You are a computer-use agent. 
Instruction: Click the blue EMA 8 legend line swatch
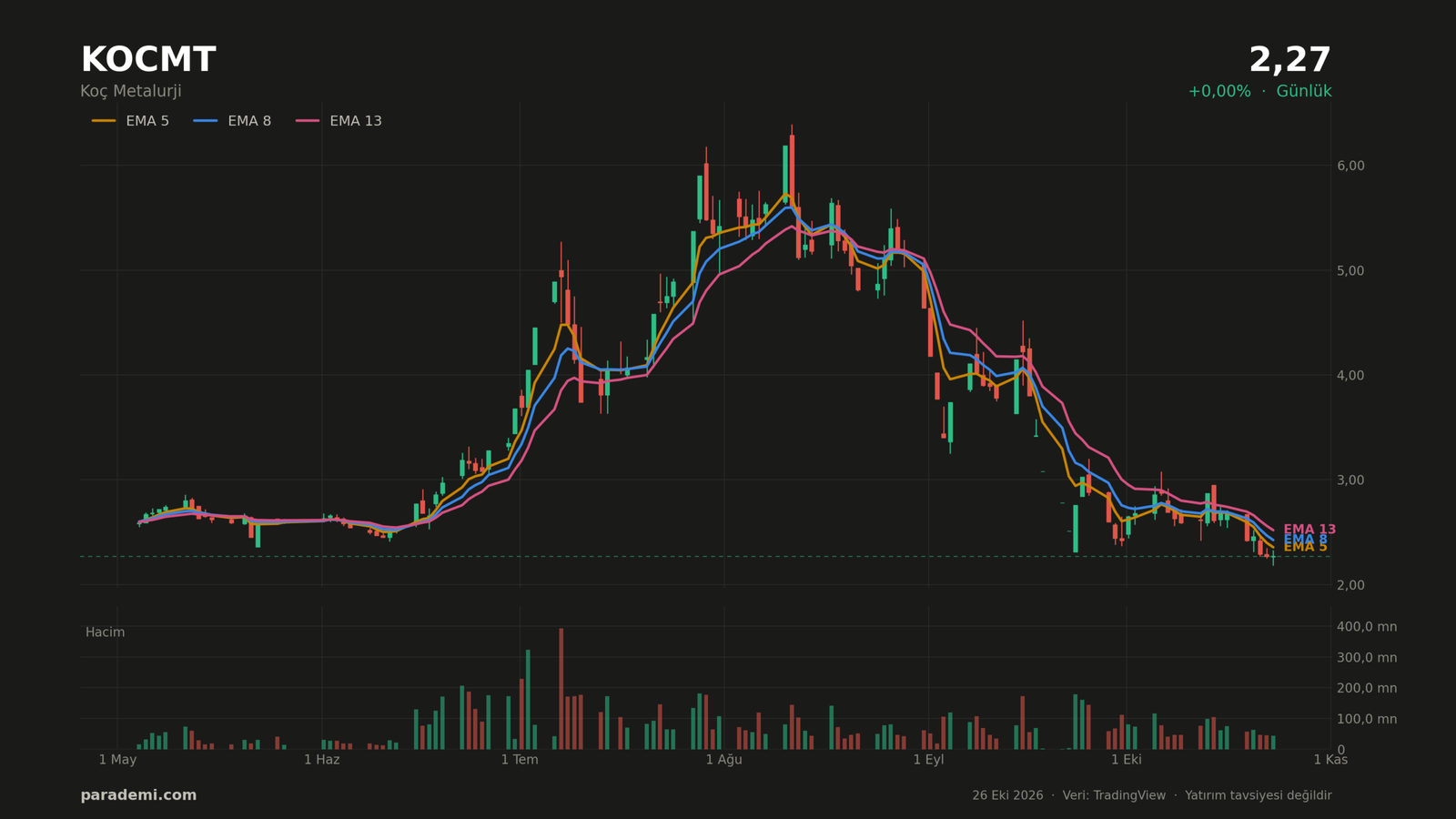(206, 121)
